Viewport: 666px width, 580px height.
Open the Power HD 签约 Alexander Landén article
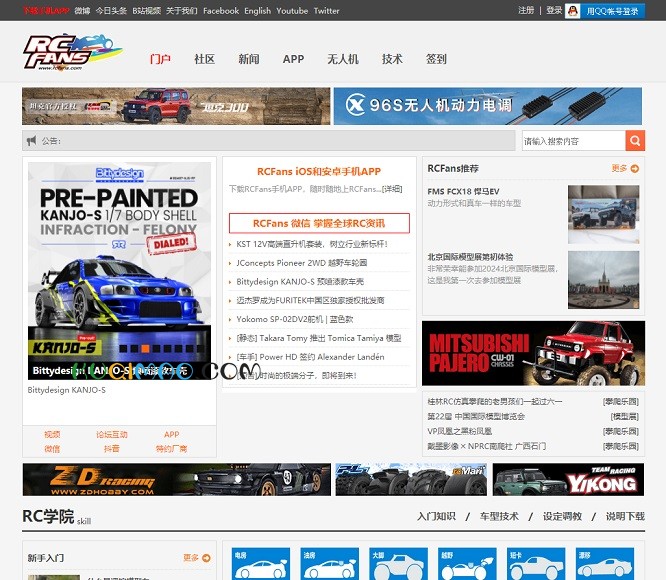[310, 357]
